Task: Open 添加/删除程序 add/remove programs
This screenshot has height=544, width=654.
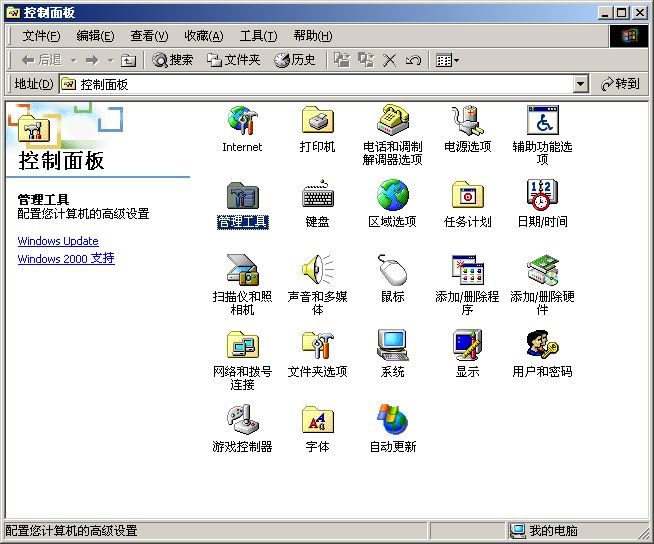Action: (x=467, y=271)
